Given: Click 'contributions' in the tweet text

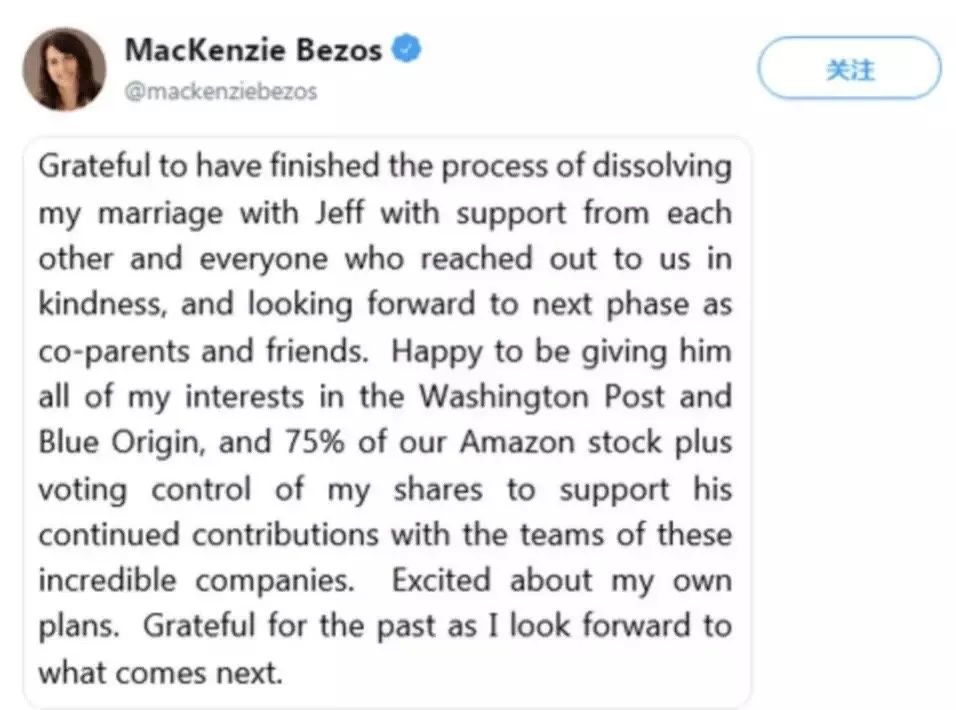Looking at the screenshot, I should point(286,534).
